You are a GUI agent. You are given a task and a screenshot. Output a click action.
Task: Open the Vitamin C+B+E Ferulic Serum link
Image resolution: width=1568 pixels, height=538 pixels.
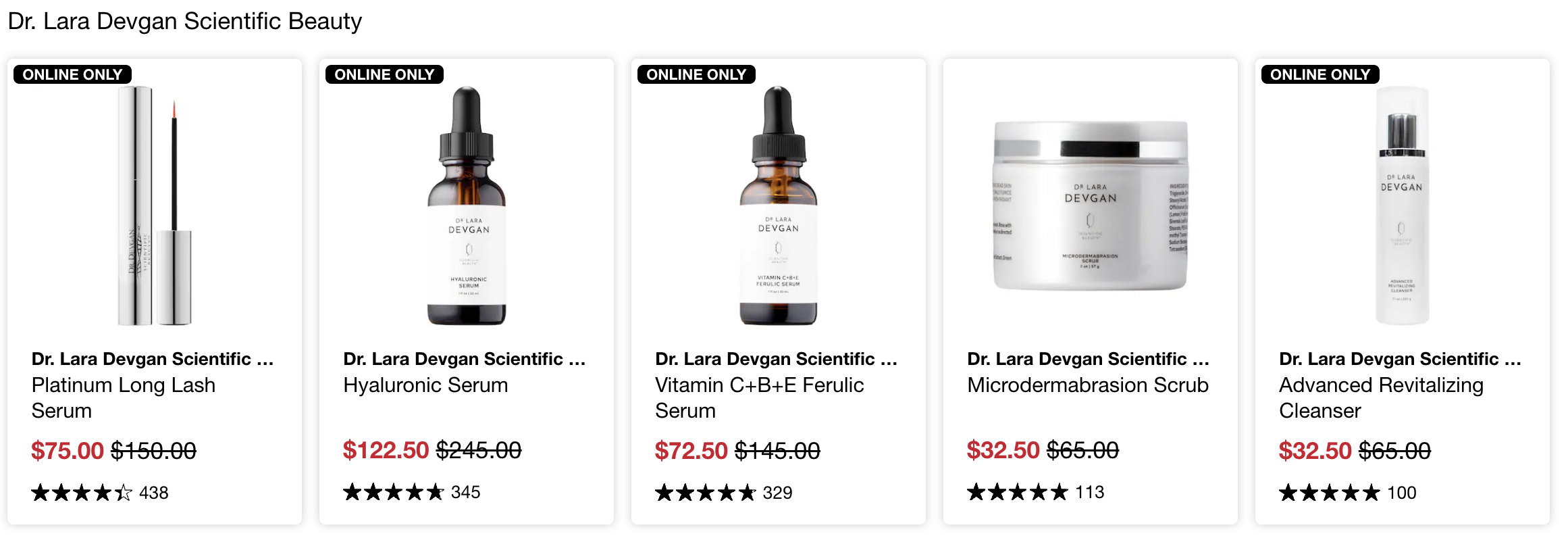pos(760,397)
